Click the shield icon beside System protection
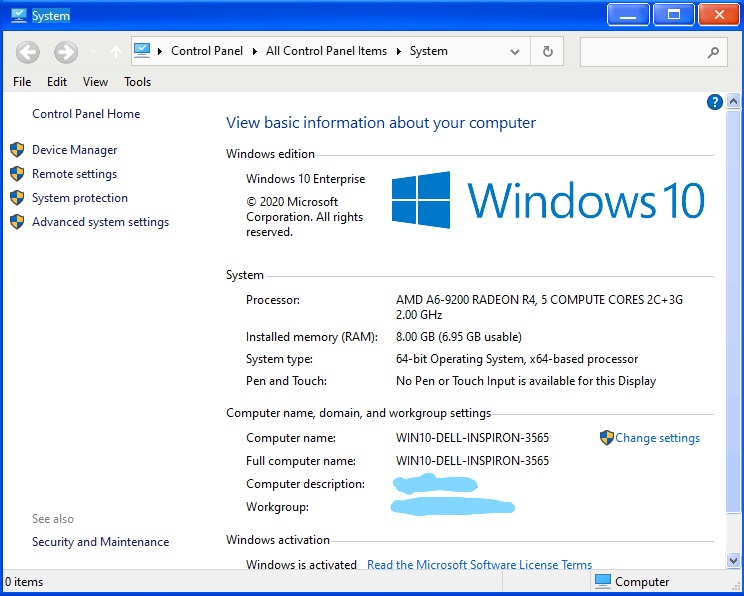This screenshot has width=744, height=596. [x=17, y=197]
